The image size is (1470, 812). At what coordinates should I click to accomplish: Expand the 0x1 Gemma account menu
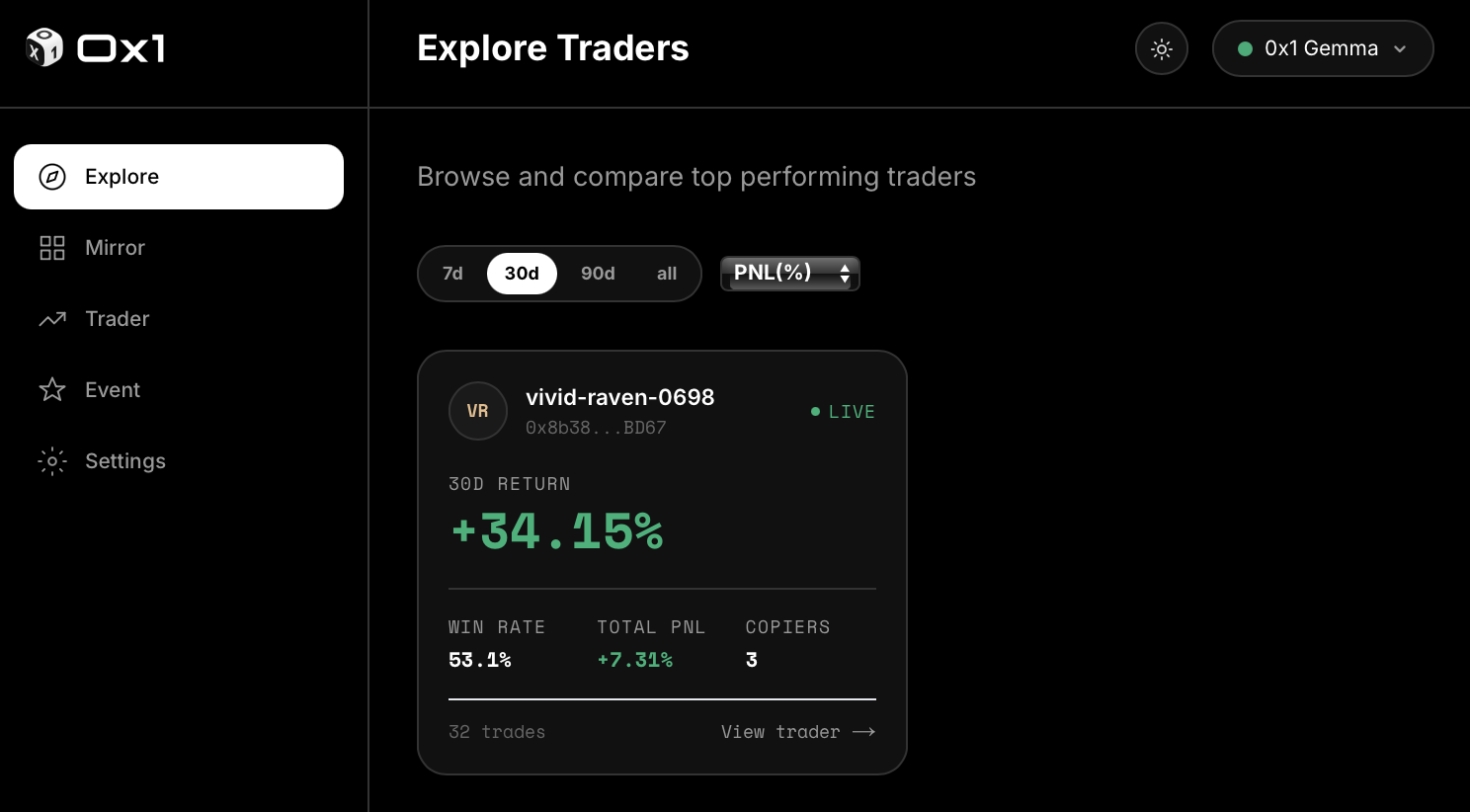1323,47
